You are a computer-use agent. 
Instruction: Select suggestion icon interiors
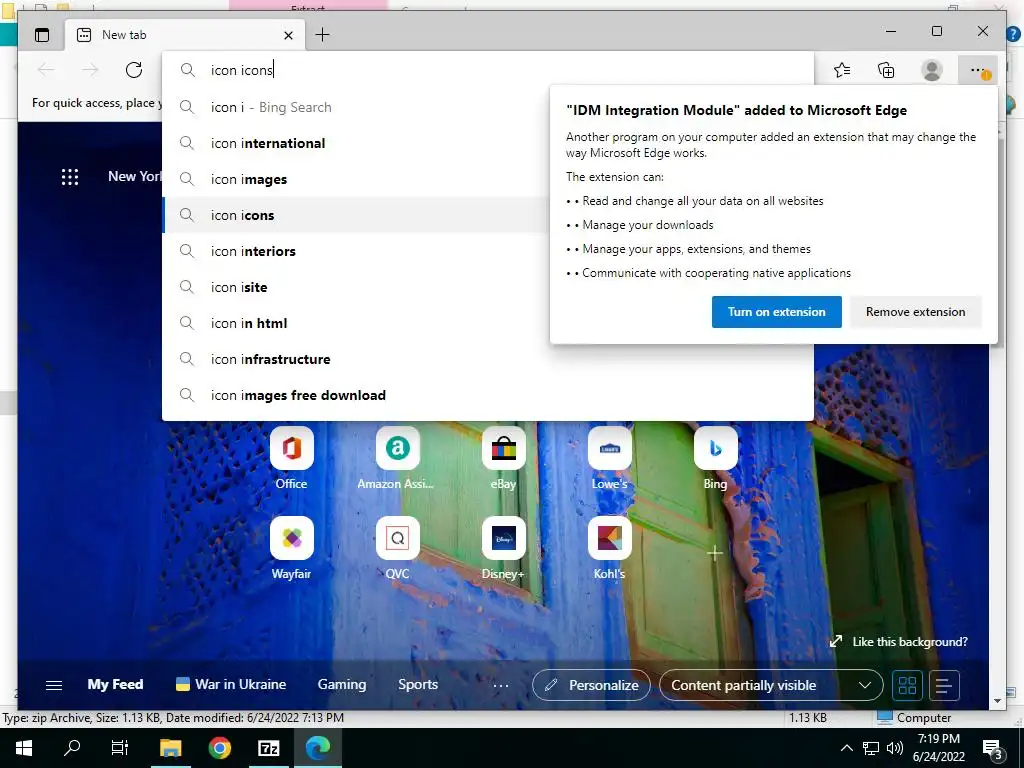[x=356, y=251]
